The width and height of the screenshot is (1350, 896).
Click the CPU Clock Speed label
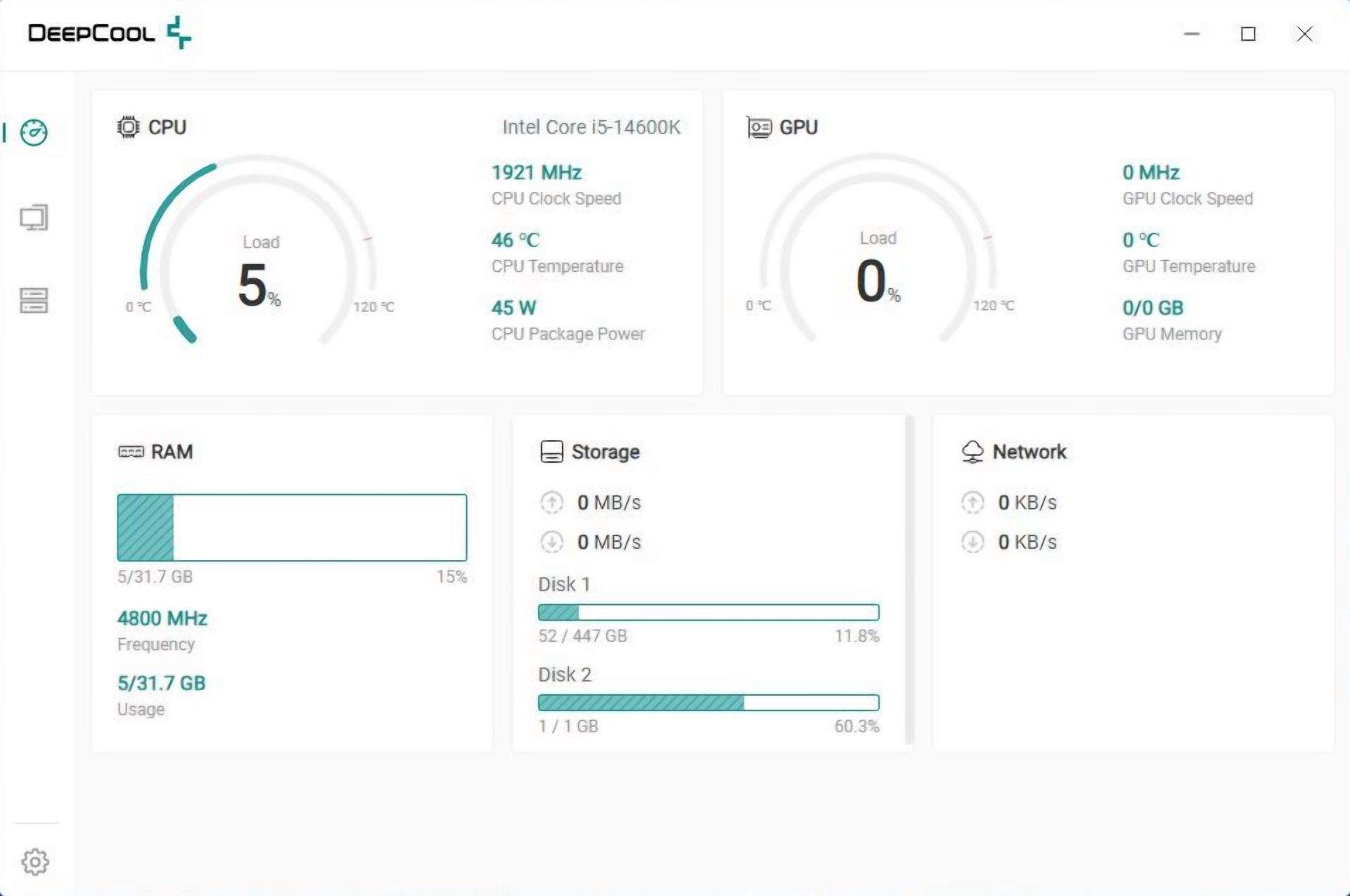(556, 199)
